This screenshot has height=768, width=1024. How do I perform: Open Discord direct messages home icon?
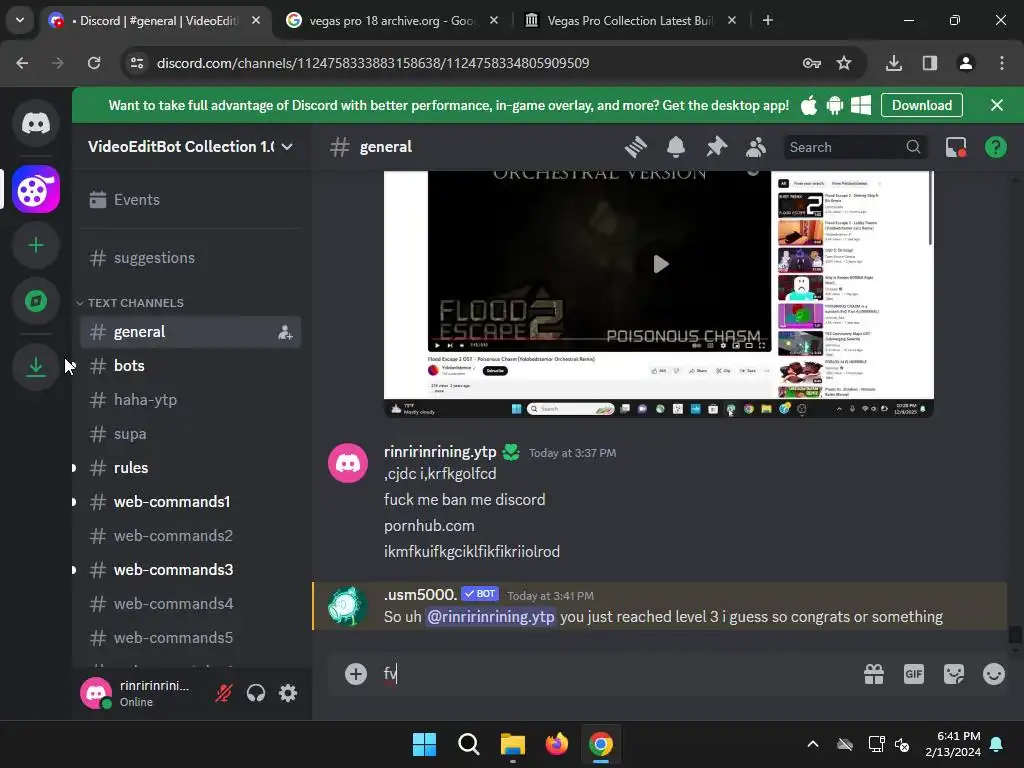pos(36,123)
